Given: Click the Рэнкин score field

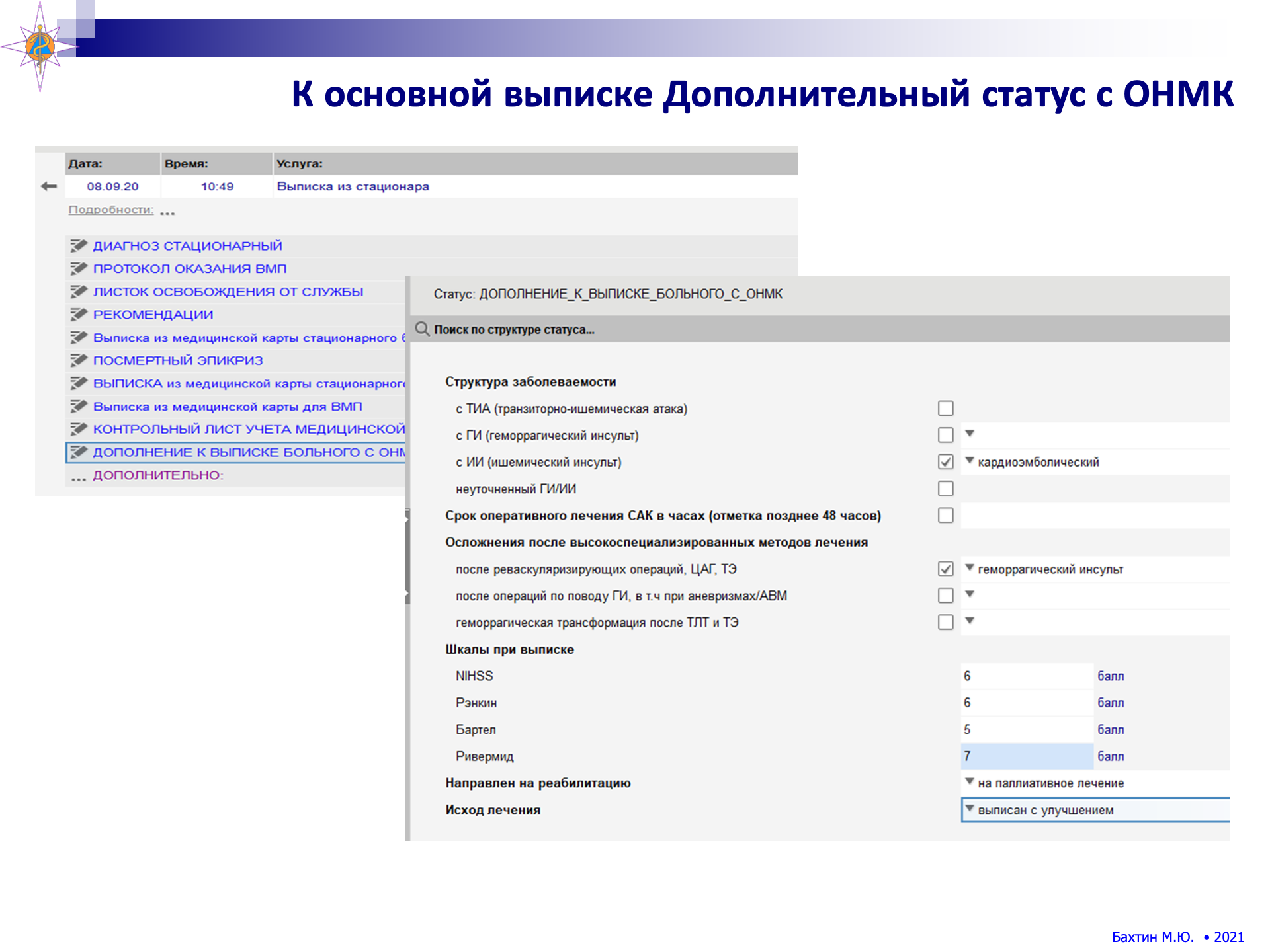Looking at the screenshot, I should tap(1027, 703).
